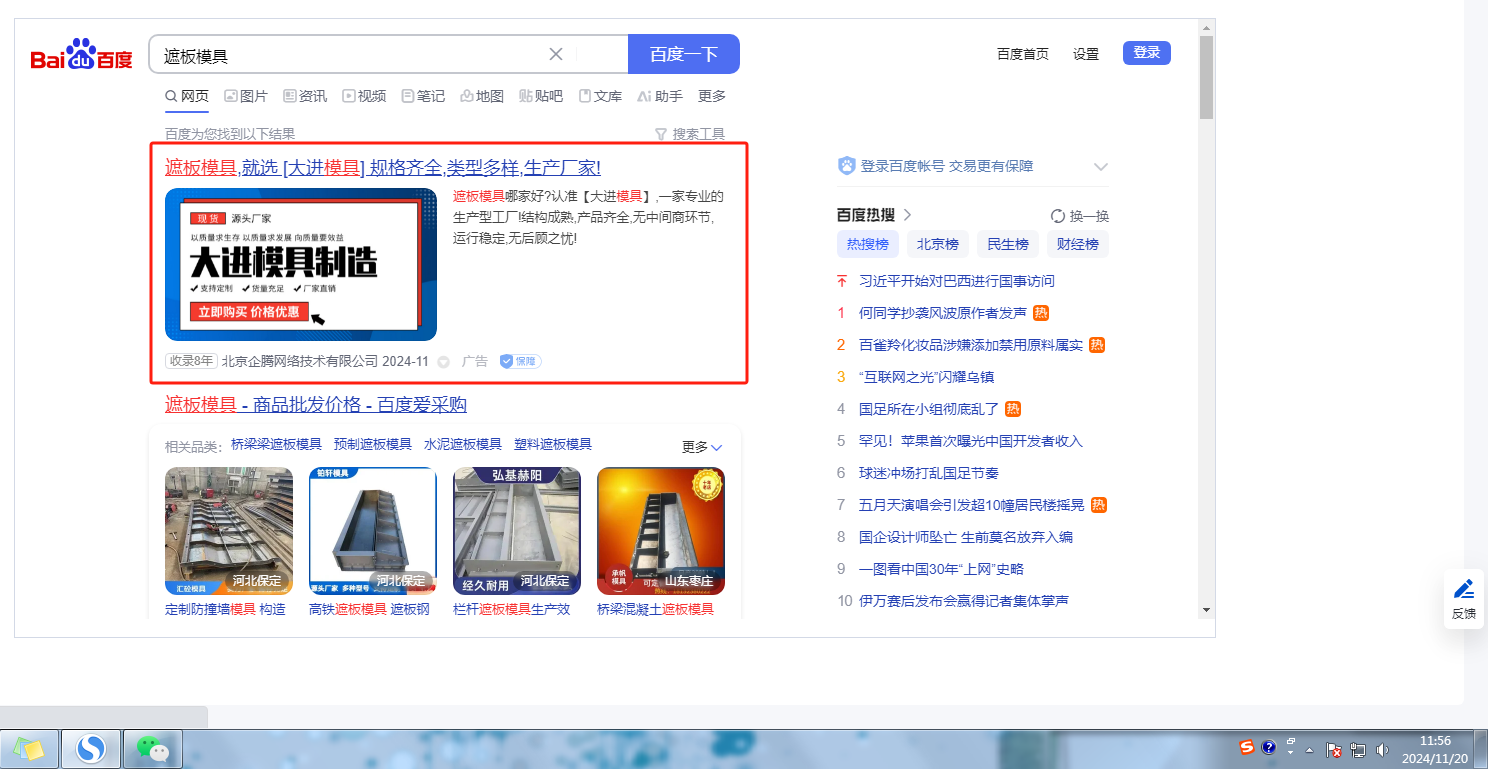Click the paw icon beside 登录百度帐号
This screenshot has width=1488, height=769.
click(847, 166)
